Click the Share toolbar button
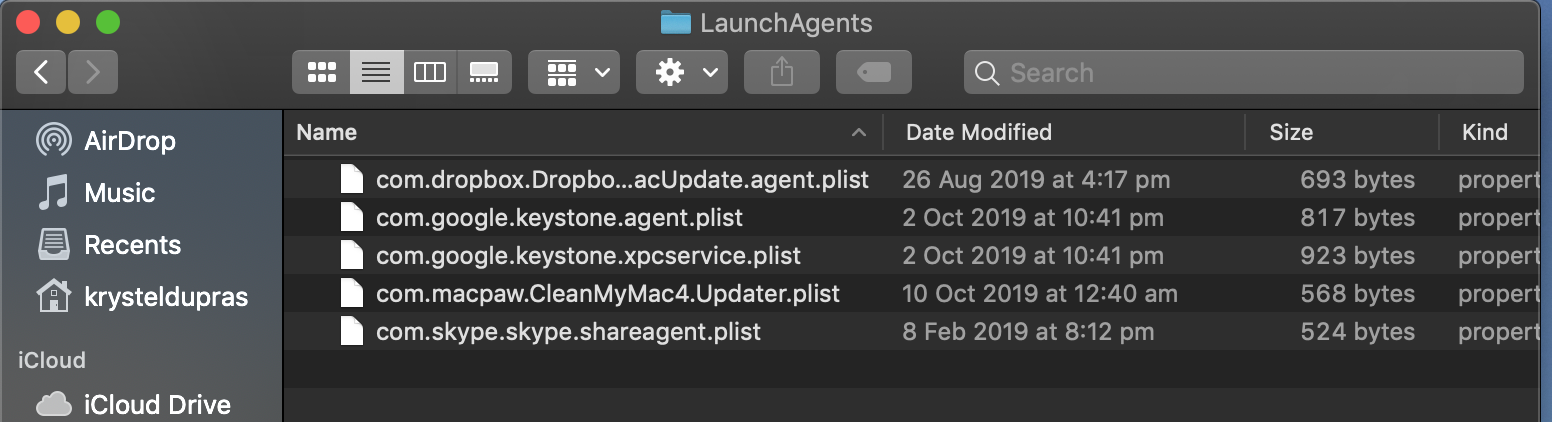 pyautogui.click(x=782, y=72)
